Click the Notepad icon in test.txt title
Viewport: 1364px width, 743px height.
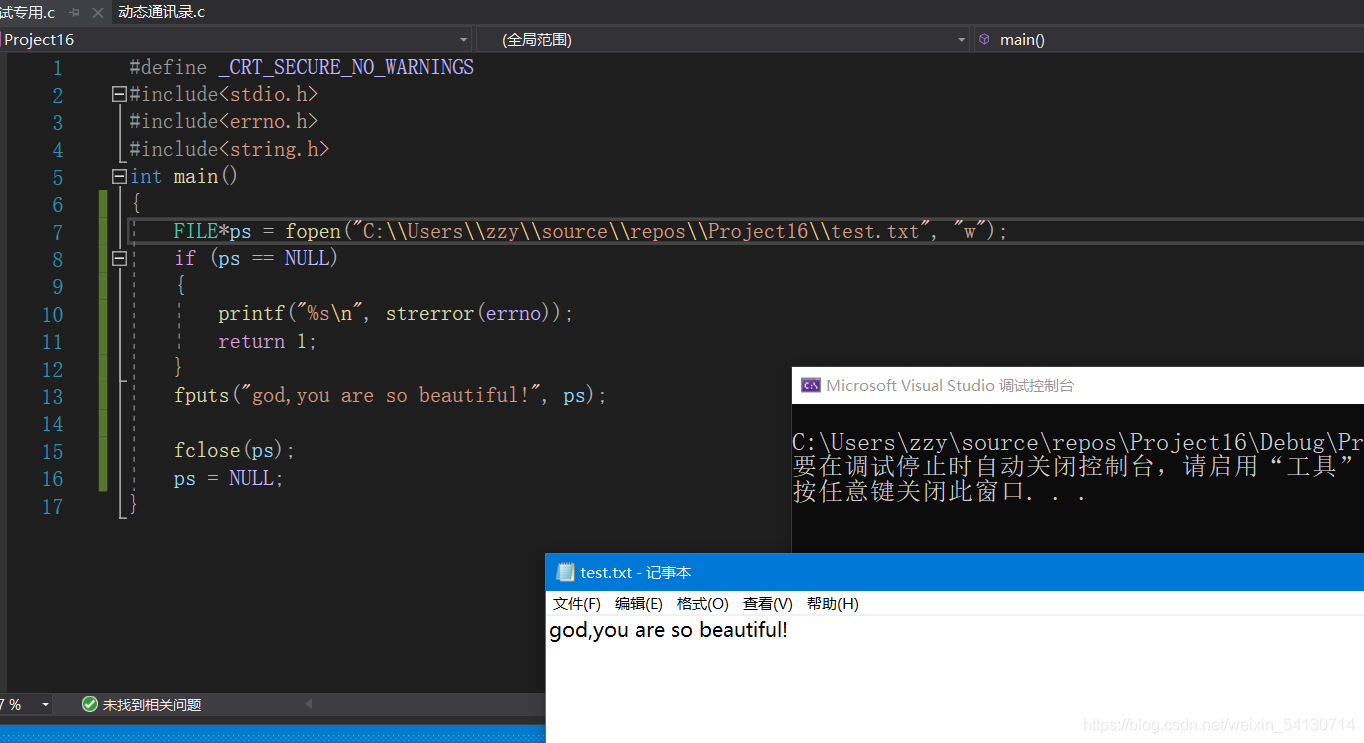566,573
